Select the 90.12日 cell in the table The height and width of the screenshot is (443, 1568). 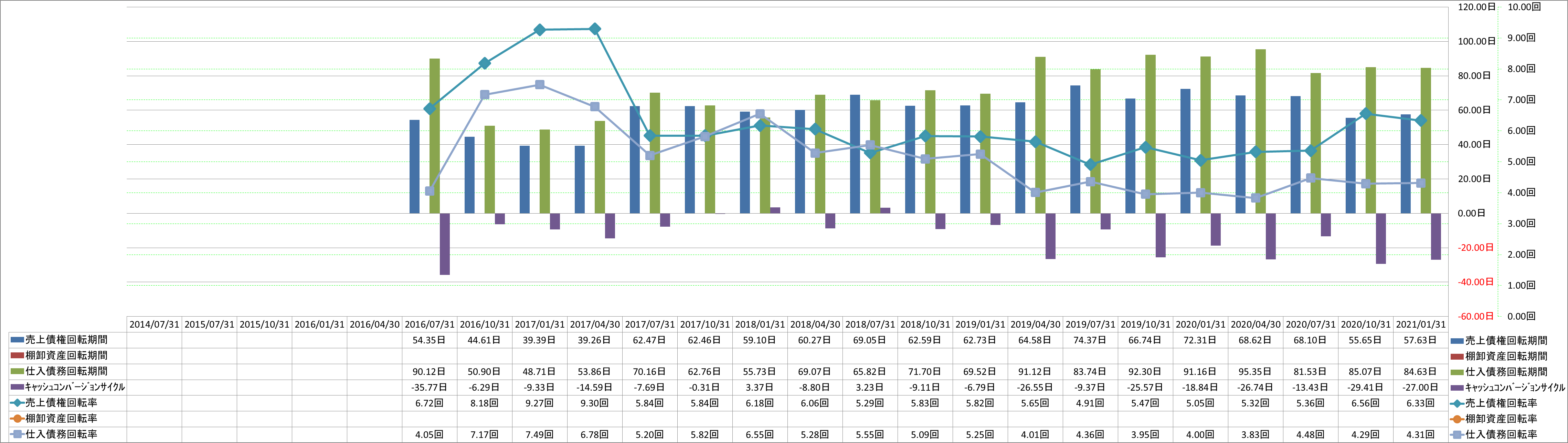[x=429, y=372]
